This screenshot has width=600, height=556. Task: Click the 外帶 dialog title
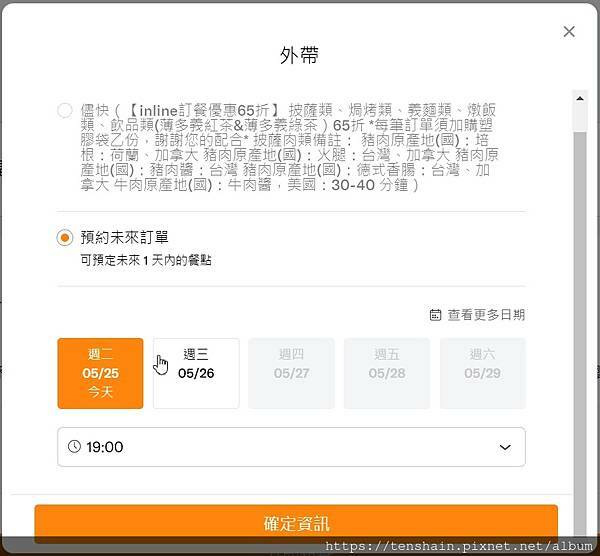(299, 56)
